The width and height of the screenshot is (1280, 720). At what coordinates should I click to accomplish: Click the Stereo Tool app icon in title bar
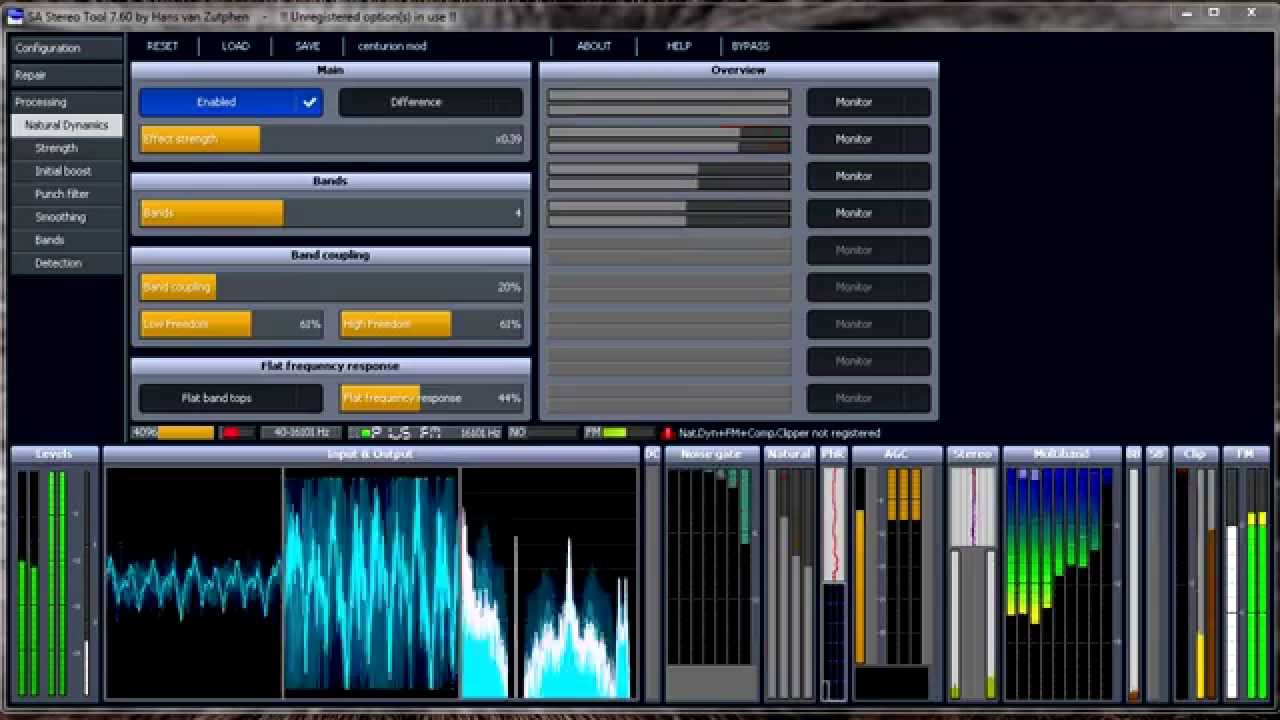[x=15, y=13]
